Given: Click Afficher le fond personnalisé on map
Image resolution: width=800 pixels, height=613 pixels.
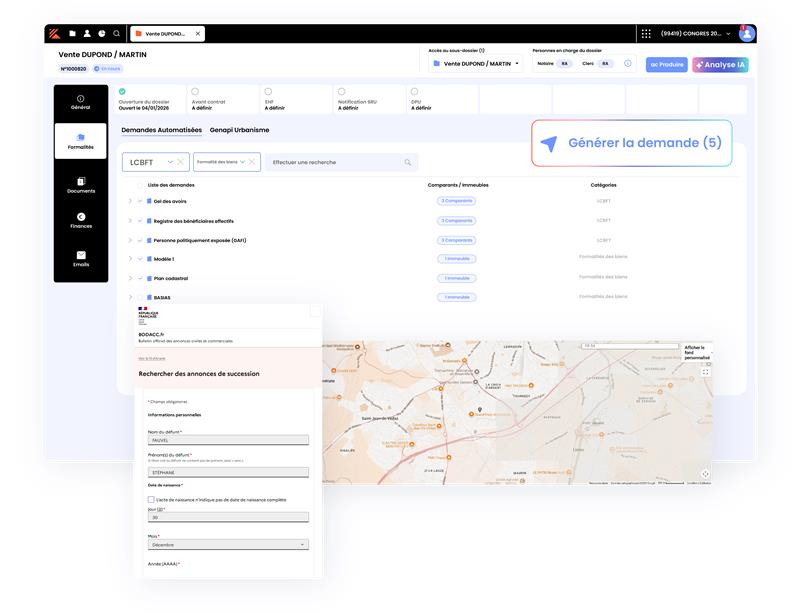Looking at the screenshot, I should coord(697,353).
